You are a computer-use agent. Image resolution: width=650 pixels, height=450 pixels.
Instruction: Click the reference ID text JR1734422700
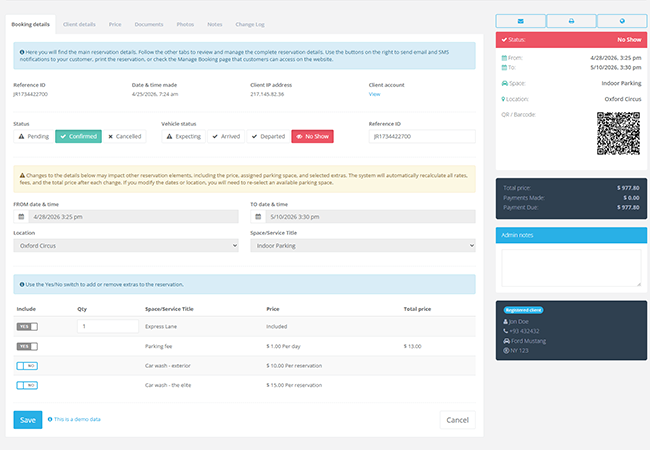(x=31, y=94)
